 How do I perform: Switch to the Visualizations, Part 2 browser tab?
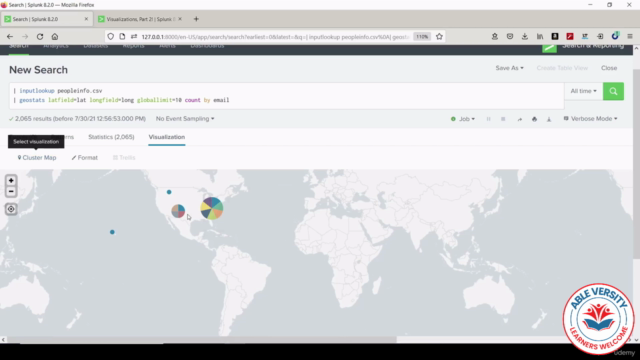139,19
